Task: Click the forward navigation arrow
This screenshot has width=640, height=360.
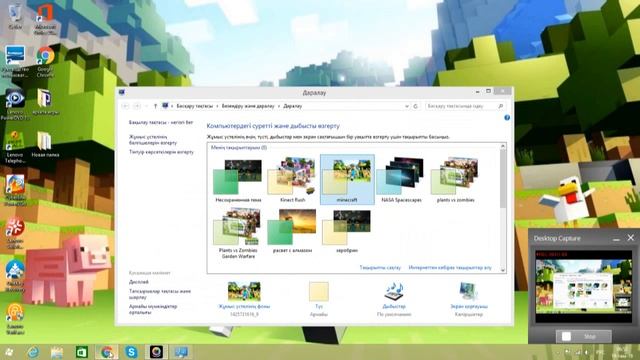Action: pyautogui.click(x=137, y=106)
